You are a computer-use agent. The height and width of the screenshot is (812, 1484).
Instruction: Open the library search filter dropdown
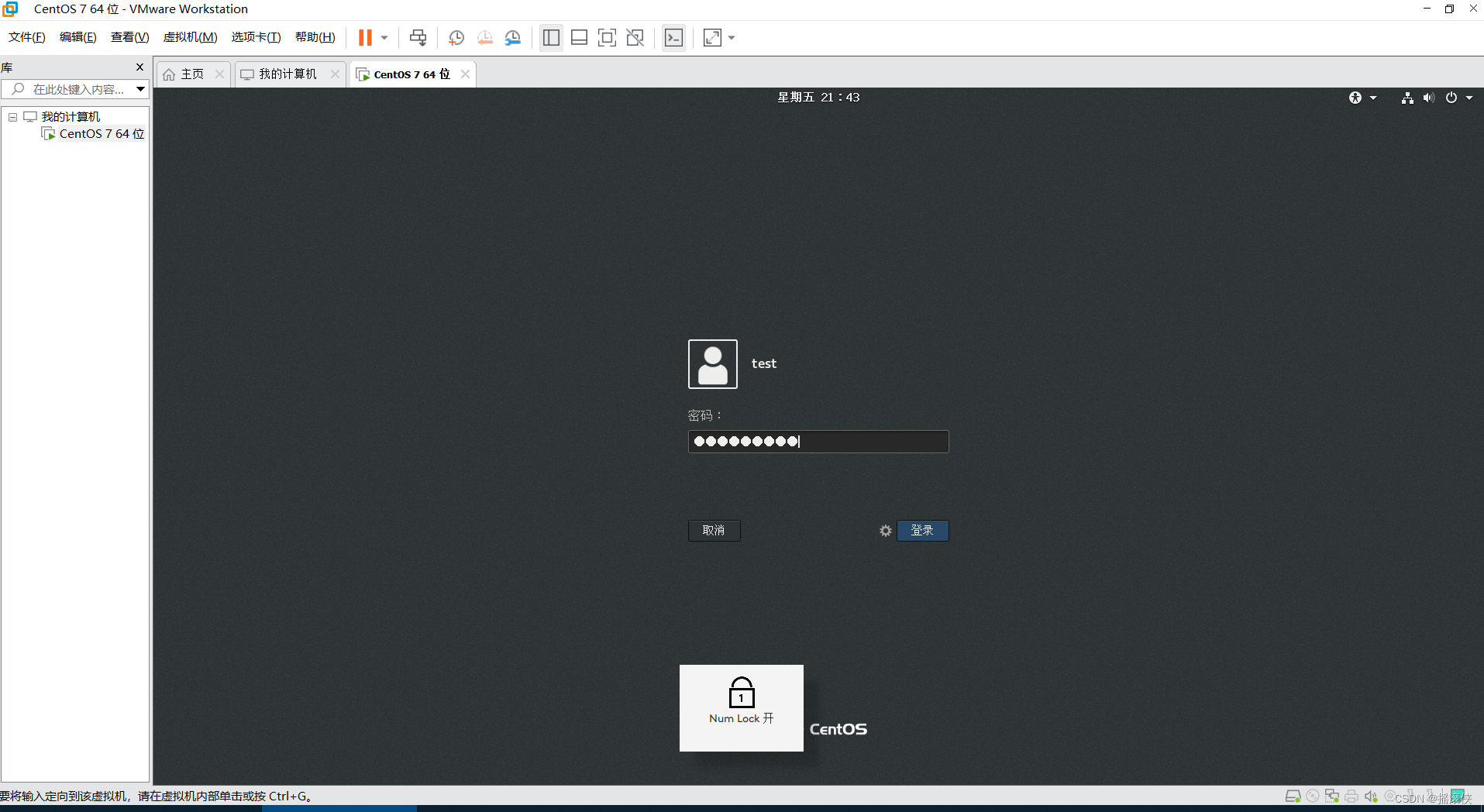[140, 89]
